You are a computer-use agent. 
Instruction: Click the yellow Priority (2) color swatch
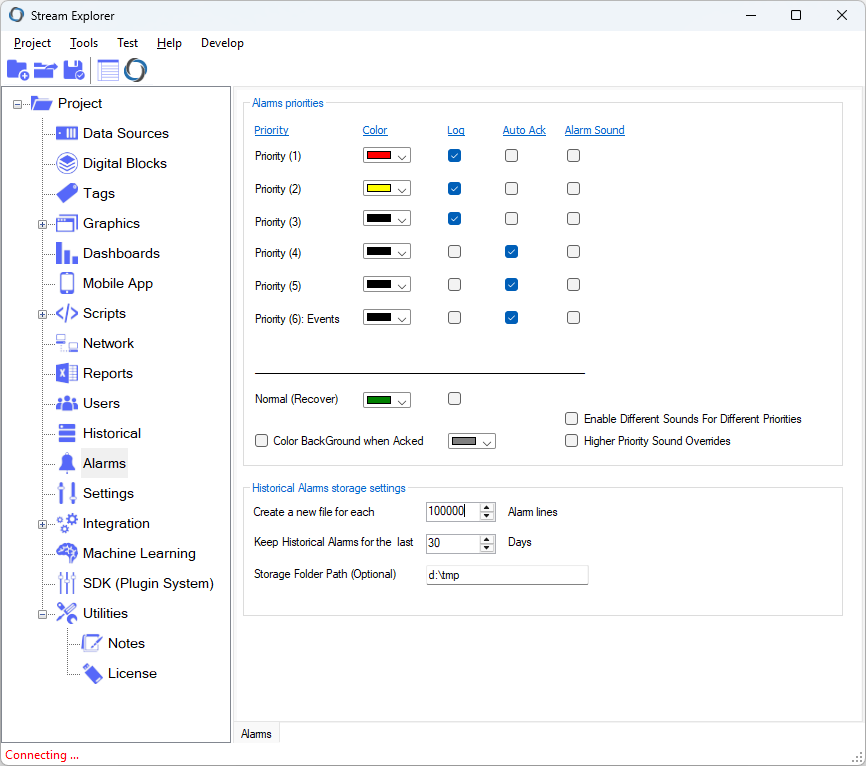(378, 189)
